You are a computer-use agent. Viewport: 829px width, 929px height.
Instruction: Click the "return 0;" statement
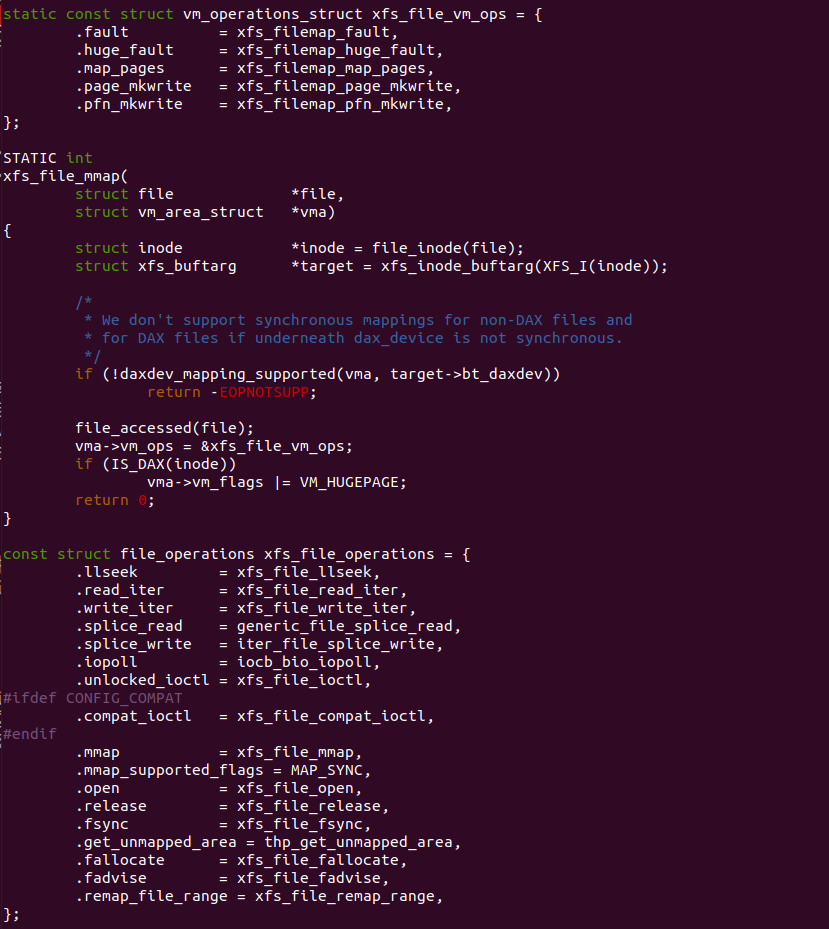point(115,500)
